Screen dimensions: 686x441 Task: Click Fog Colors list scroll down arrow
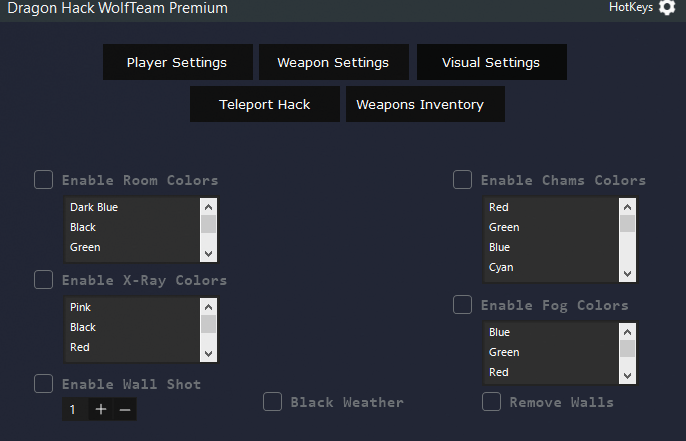[627, 376]
